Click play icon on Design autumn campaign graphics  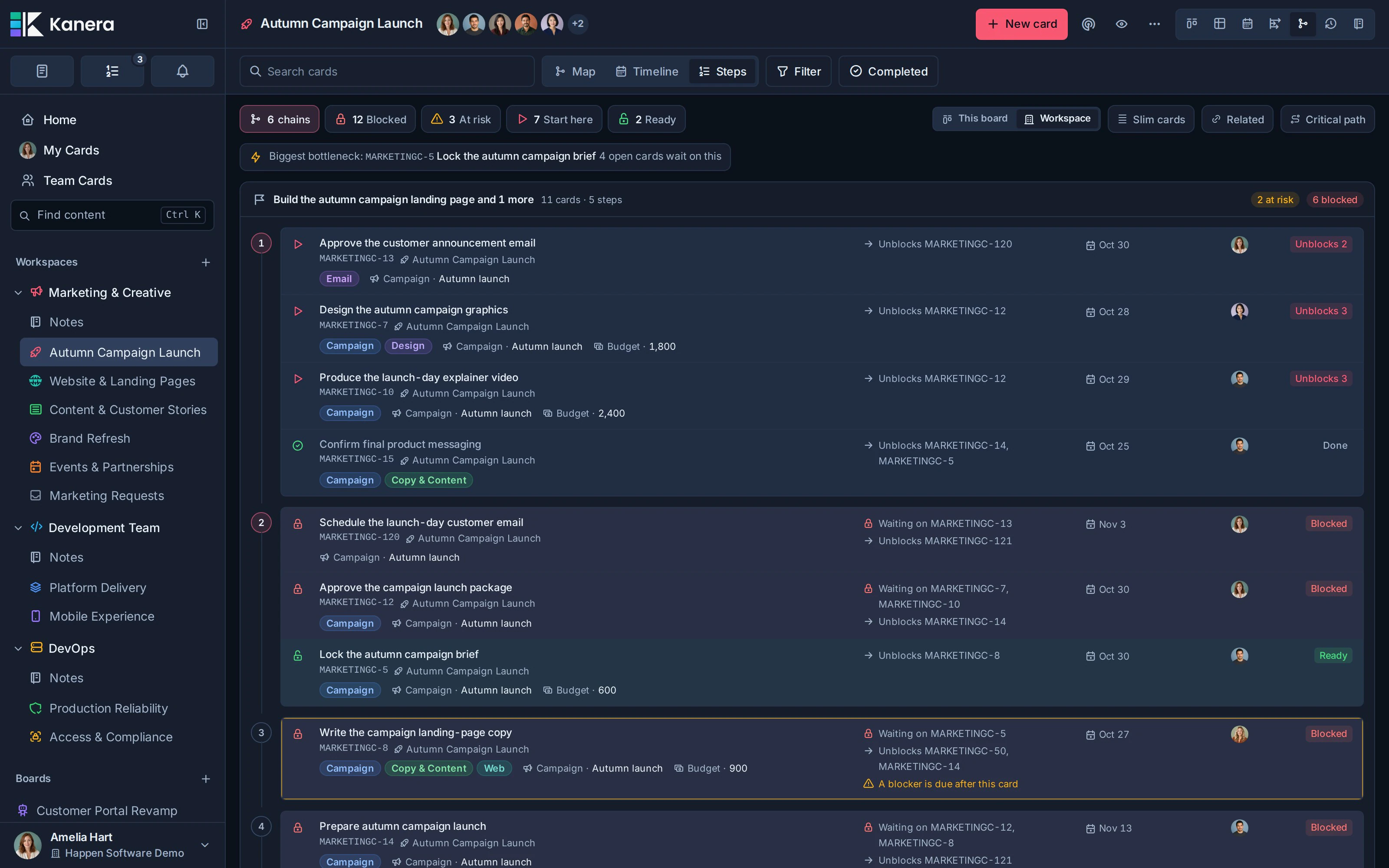298,311
